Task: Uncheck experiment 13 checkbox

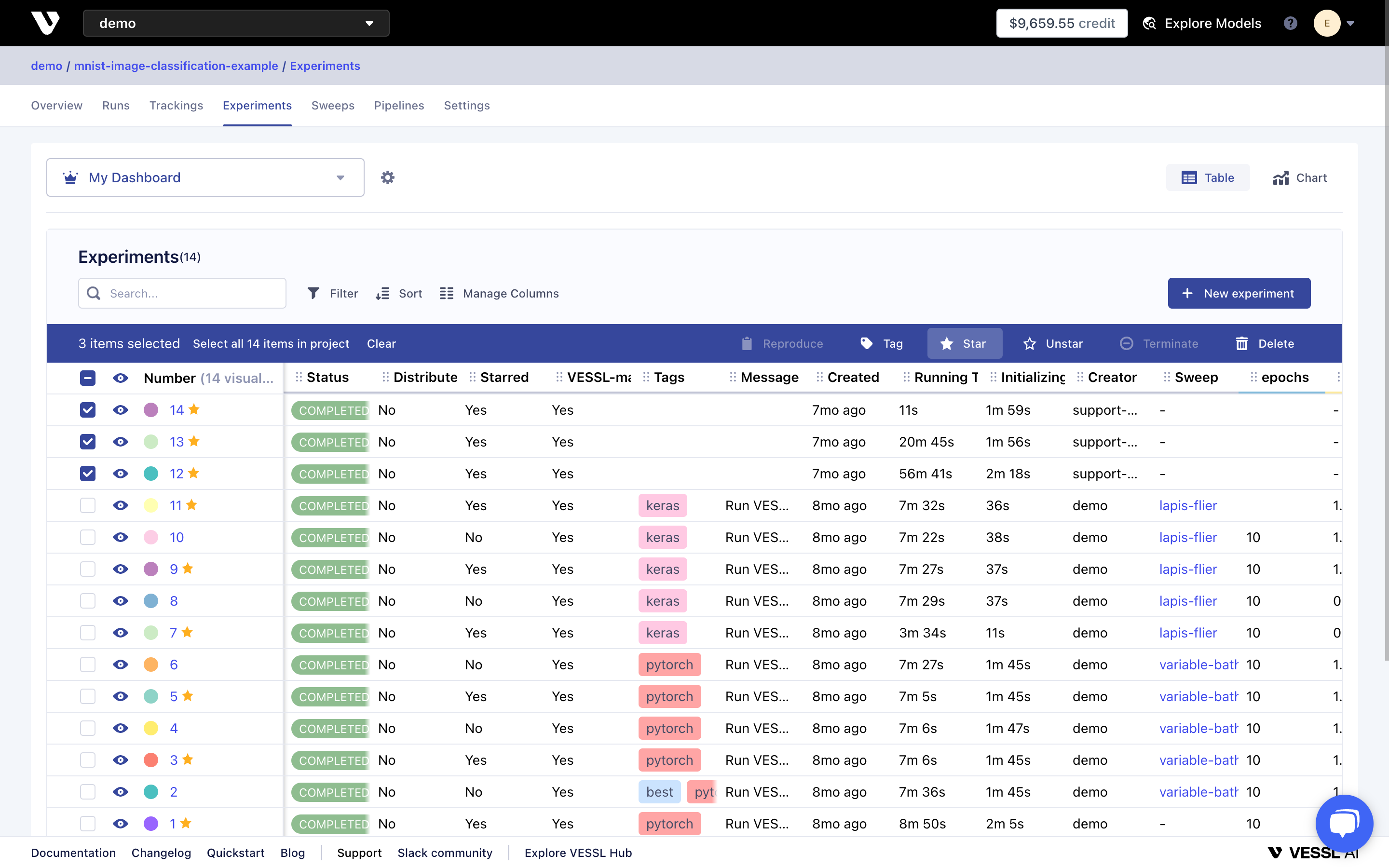Action: [87, 441]
